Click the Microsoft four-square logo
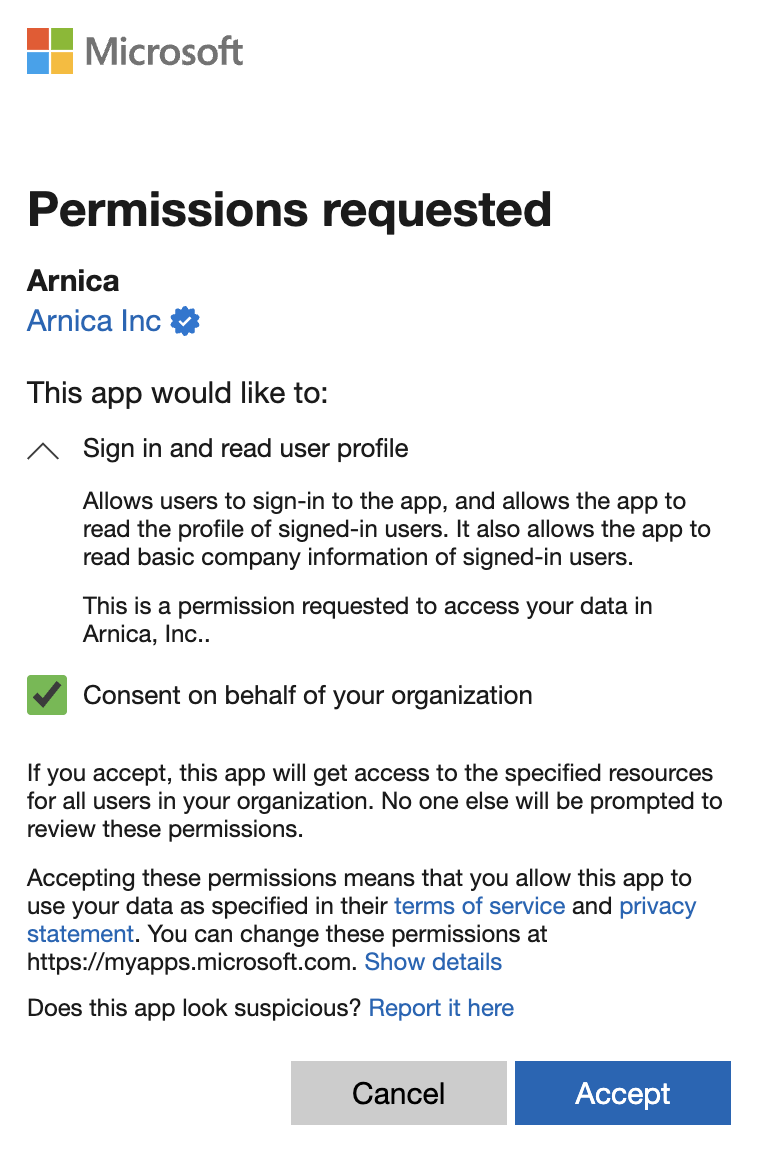The height and width of the screenshot is (1150, 760). point(50,51)
